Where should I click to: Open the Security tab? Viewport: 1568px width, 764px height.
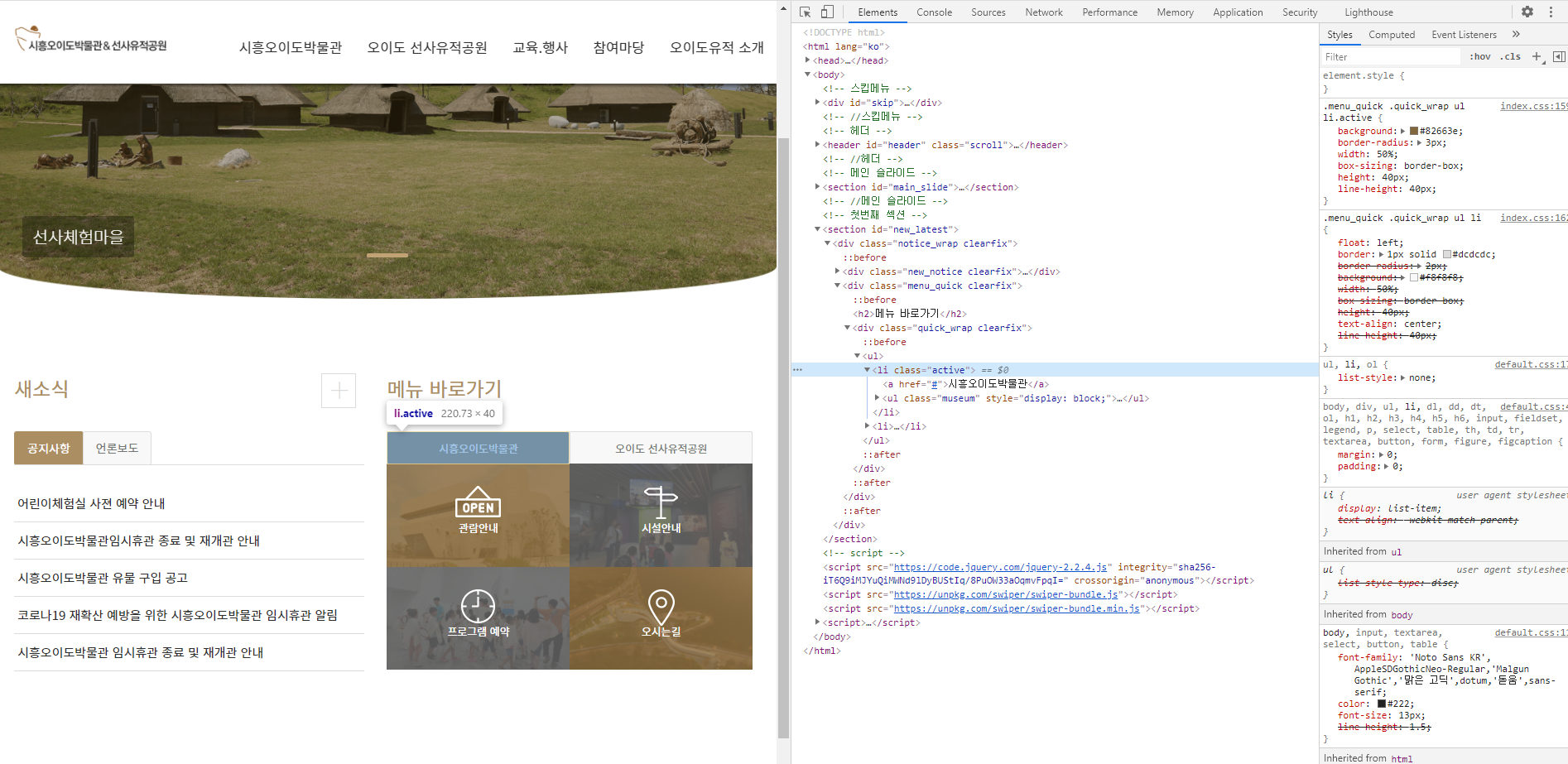1300,12
